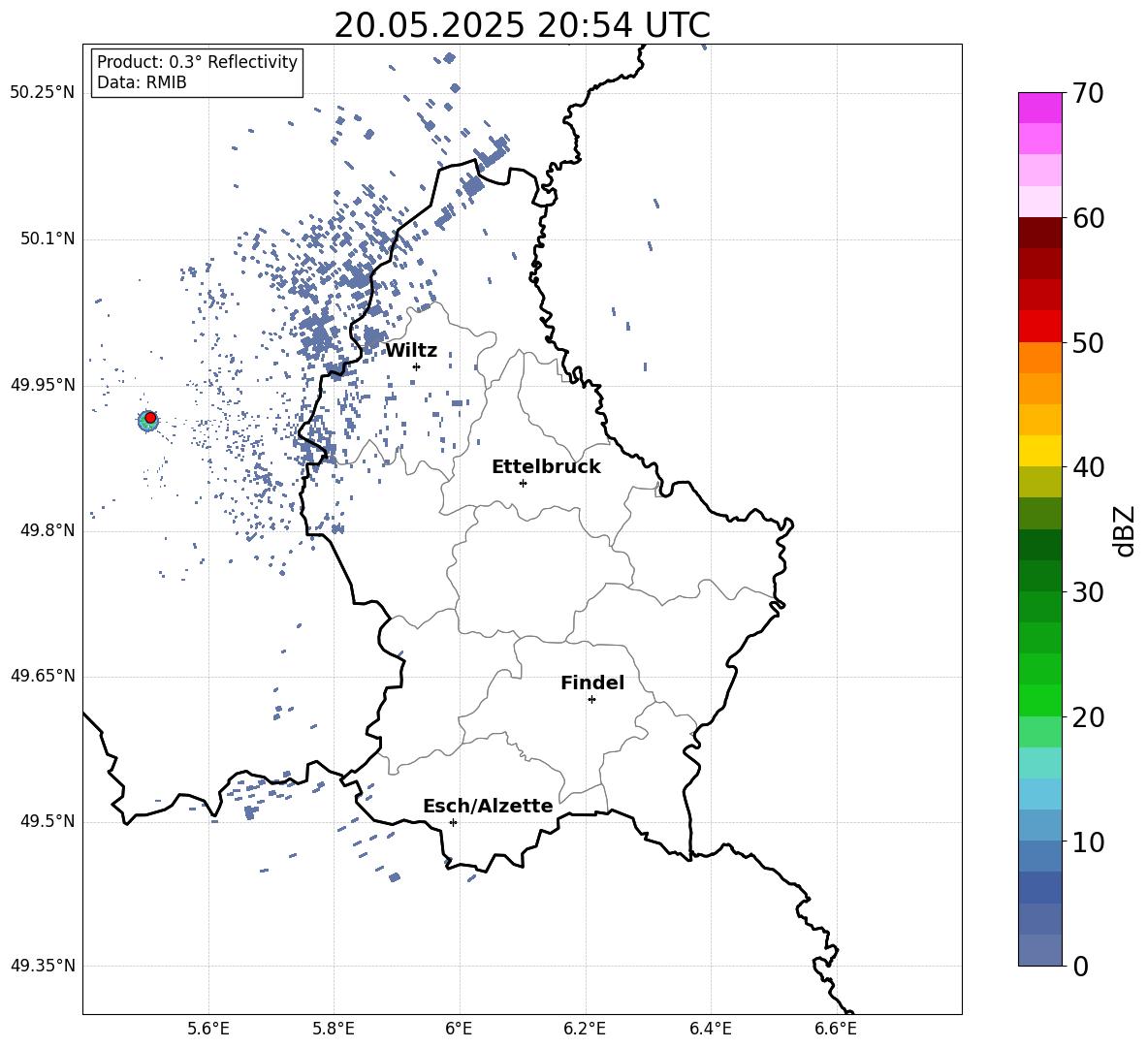Click the colorbar tick value 10
The height and width of the screenshot is (1048, 1148).
pos(1088,842)
